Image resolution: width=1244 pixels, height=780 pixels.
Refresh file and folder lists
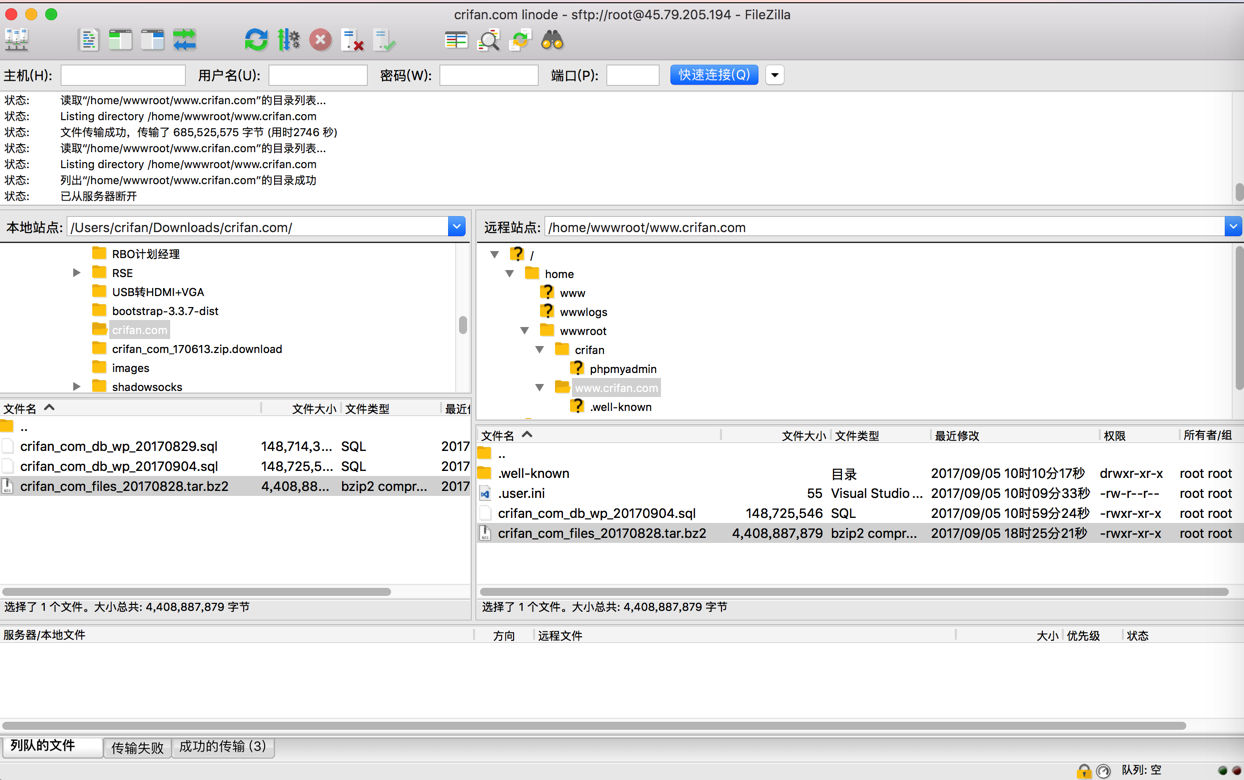(256, 40)
